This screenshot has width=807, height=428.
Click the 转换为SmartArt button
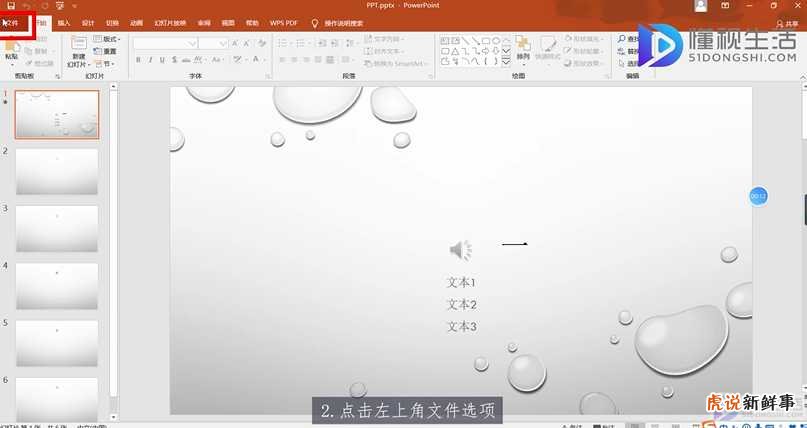click(397, 64)
